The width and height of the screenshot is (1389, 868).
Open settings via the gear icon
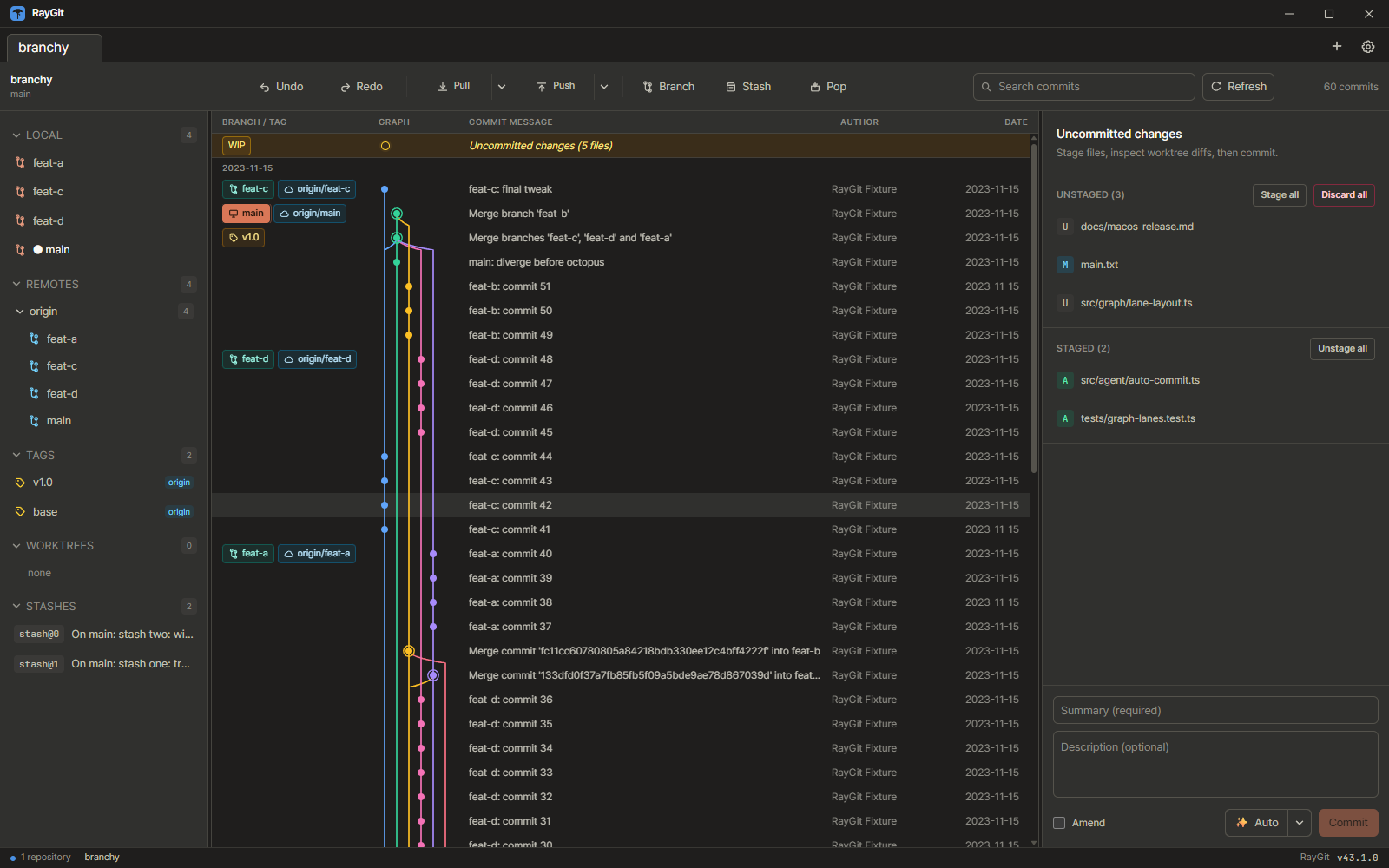coord(1368,47)
